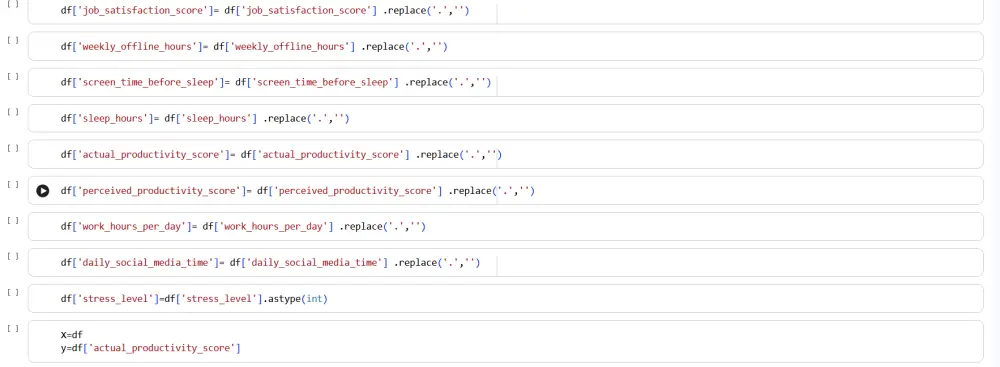This screenshot has width=1000, height=367.
Task: Click the weekly_offline_hours replace code cell
Action: pyautogui.click(x=505, y=47)
